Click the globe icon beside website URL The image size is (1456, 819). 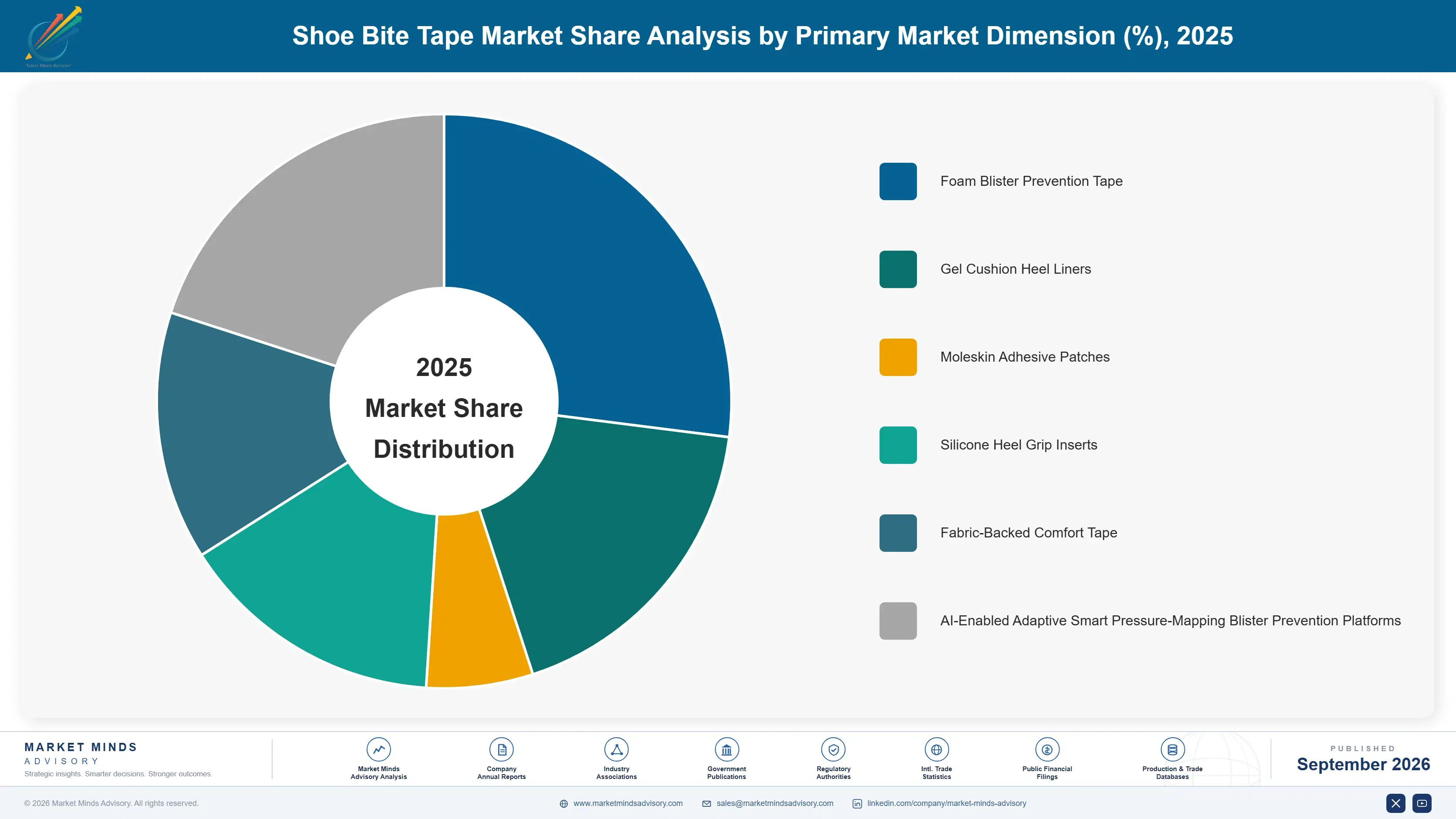point(563,804)
